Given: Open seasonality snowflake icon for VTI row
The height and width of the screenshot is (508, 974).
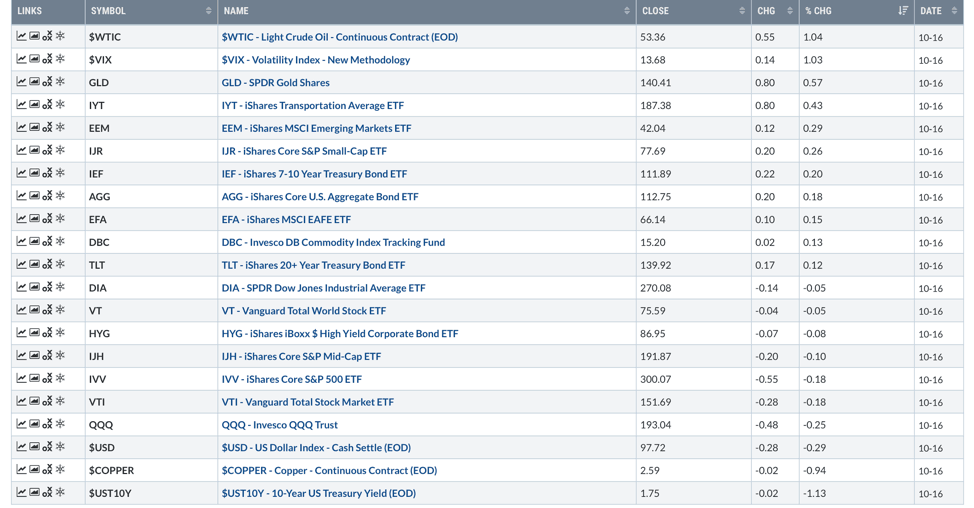Looking at the screenshot, I should coord(60,401).
